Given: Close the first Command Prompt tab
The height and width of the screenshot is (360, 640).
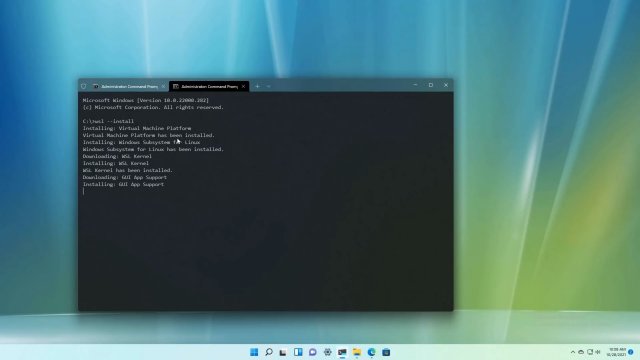Looking at the screenshot, I should [x=163, y=87].
